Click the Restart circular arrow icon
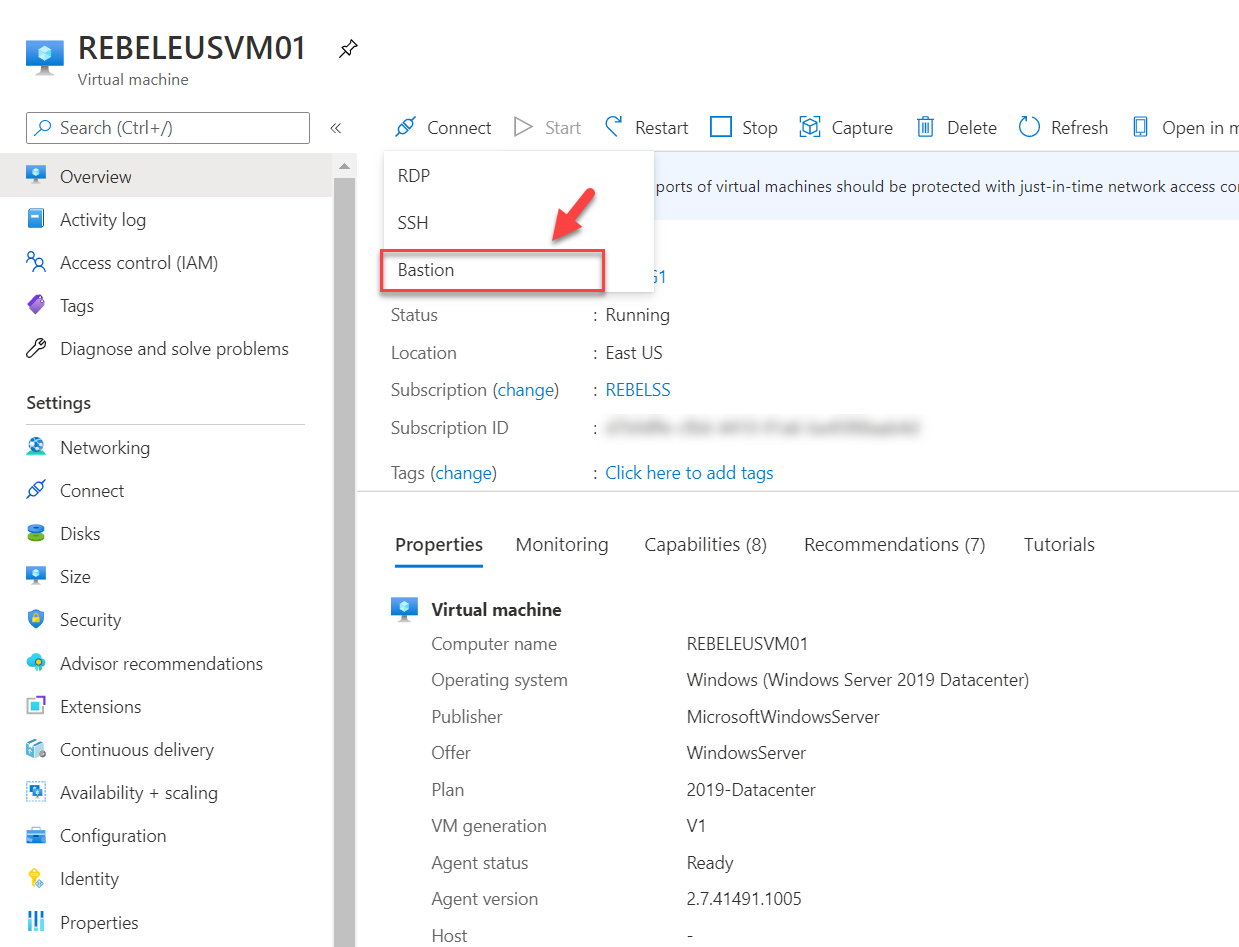This screenshot has height=947, width=1239. coord(614,127)
